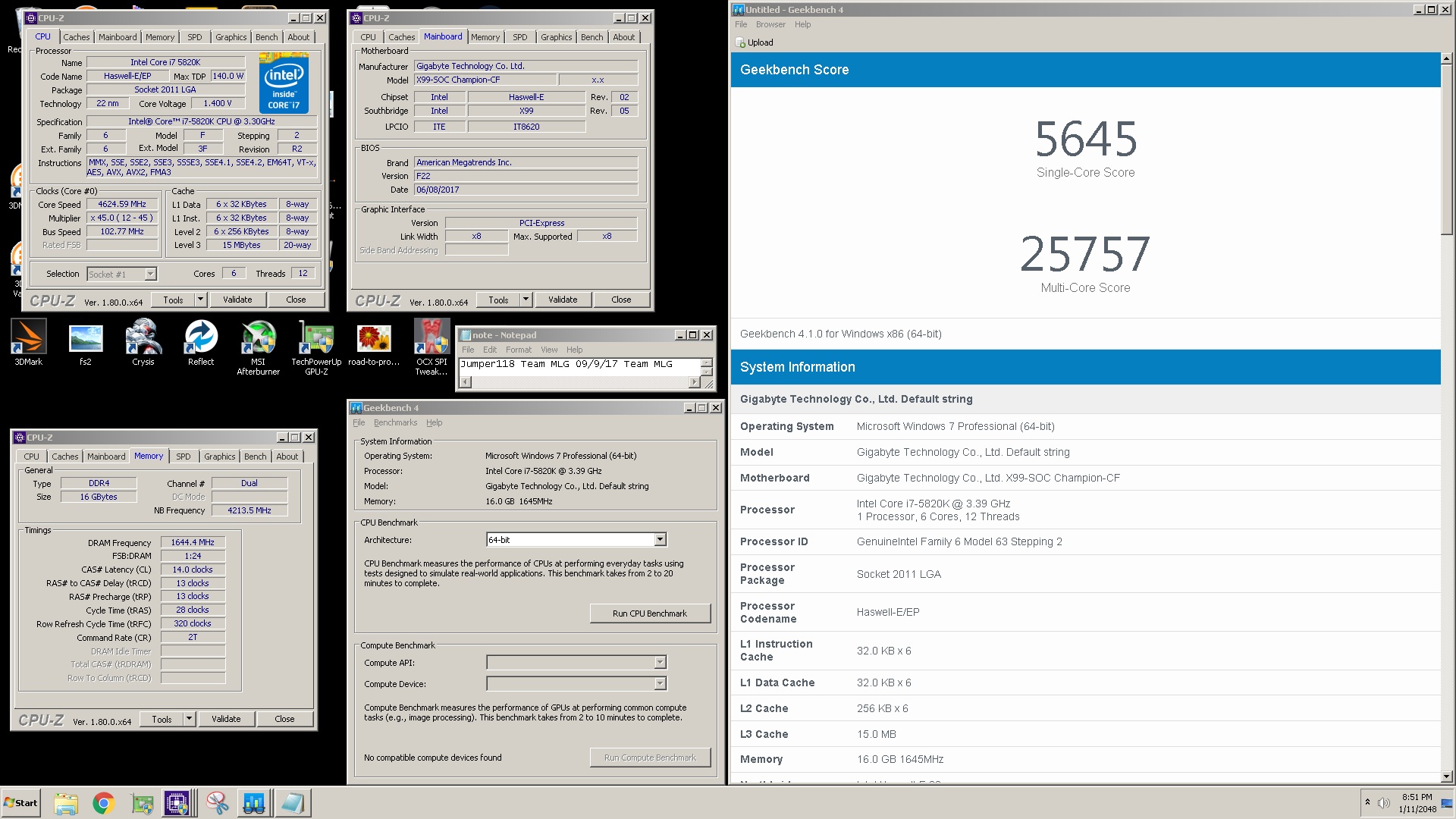This screenshot has width=1456, height=819.
Task: Click Validate in CPU-Z CPU window
Action: click(237, 300)
